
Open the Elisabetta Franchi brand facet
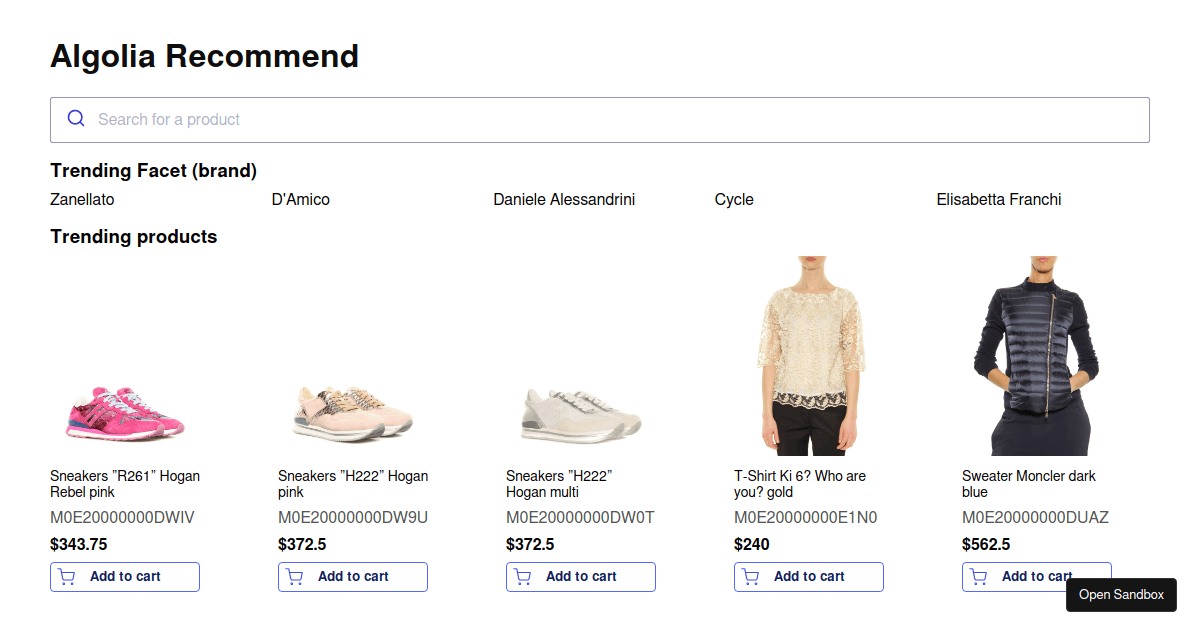coord(999,199)
